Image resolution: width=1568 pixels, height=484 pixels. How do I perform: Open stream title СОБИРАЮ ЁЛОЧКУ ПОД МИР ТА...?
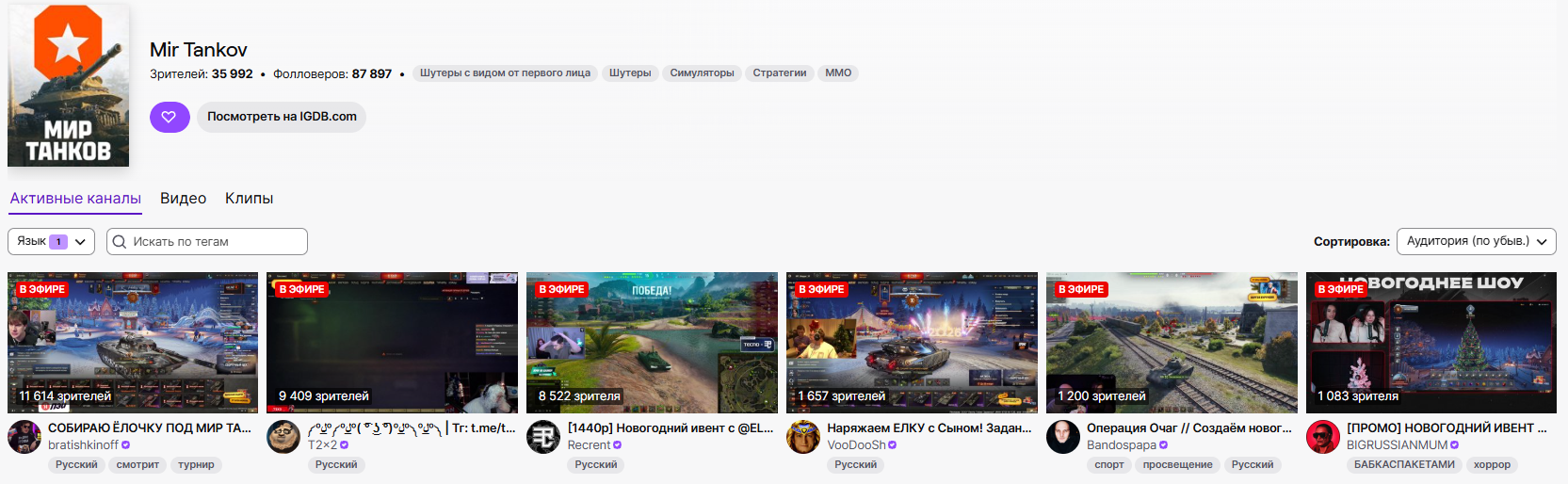tap(150, 428)
